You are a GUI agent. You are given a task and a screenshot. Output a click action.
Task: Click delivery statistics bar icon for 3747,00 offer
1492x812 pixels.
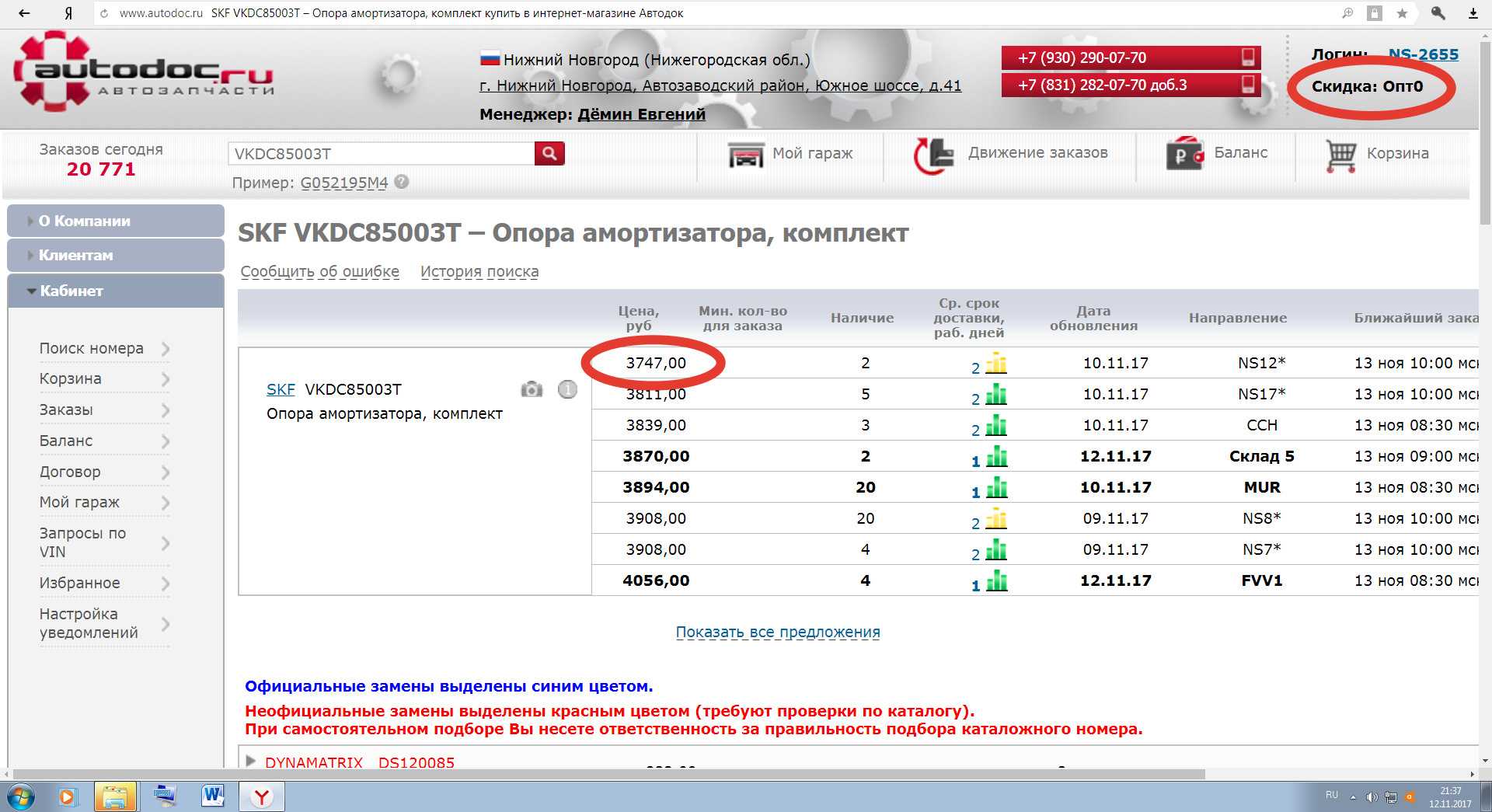[x=996, y=363]
